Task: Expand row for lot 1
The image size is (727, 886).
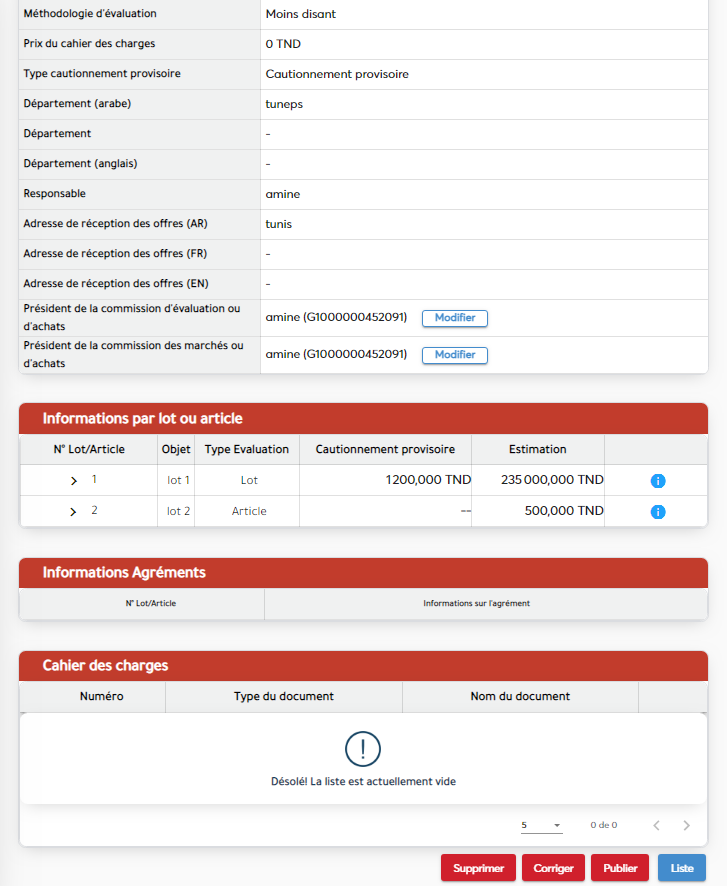Action: (73, 481)
